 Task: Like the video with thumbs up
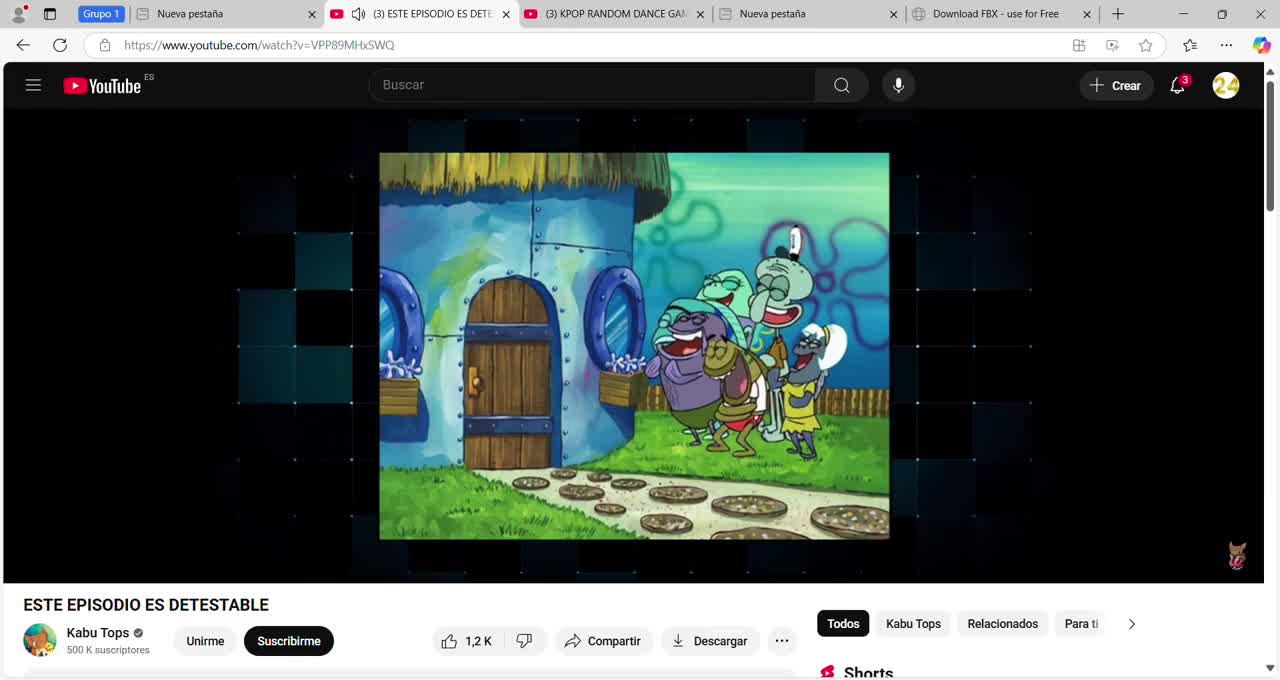click(x=467, y=641)
